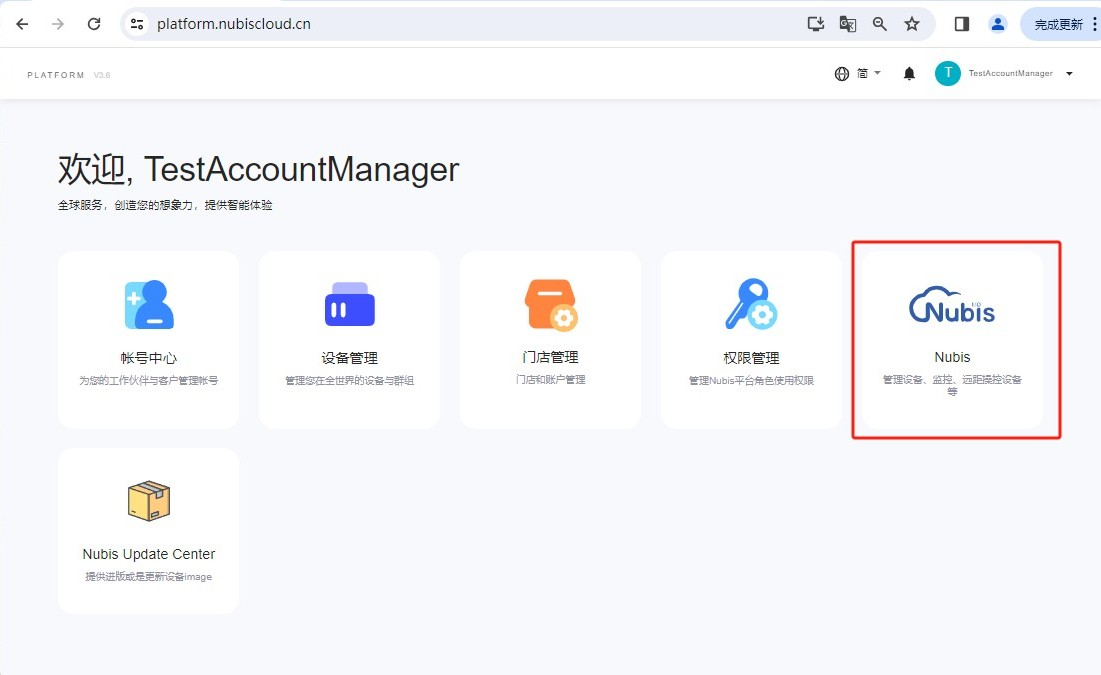Open the Chrome three-dot menu
Screen dimensions: 1101x675
point(1094,24)
